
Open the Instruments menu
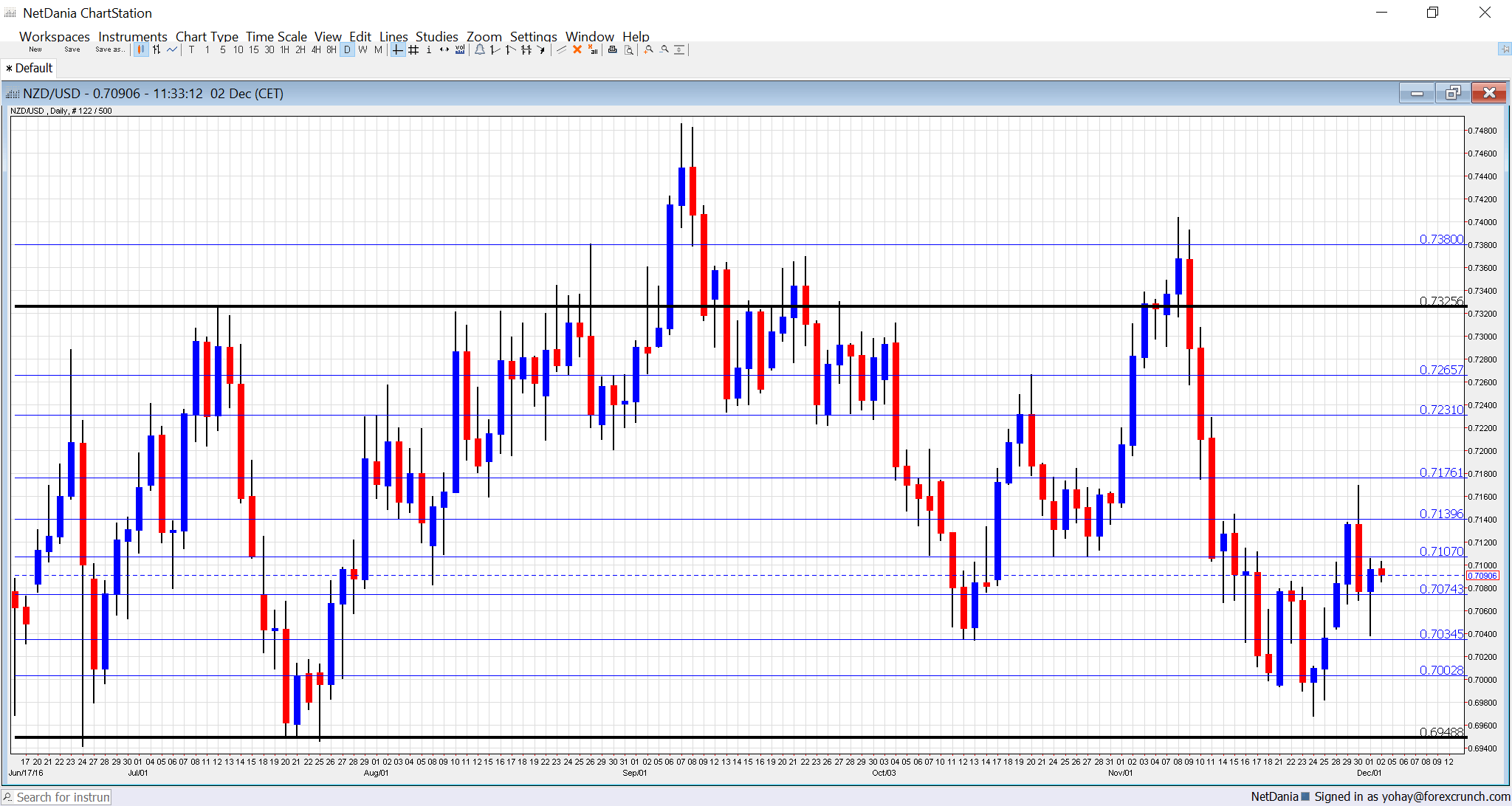(133, 36)
